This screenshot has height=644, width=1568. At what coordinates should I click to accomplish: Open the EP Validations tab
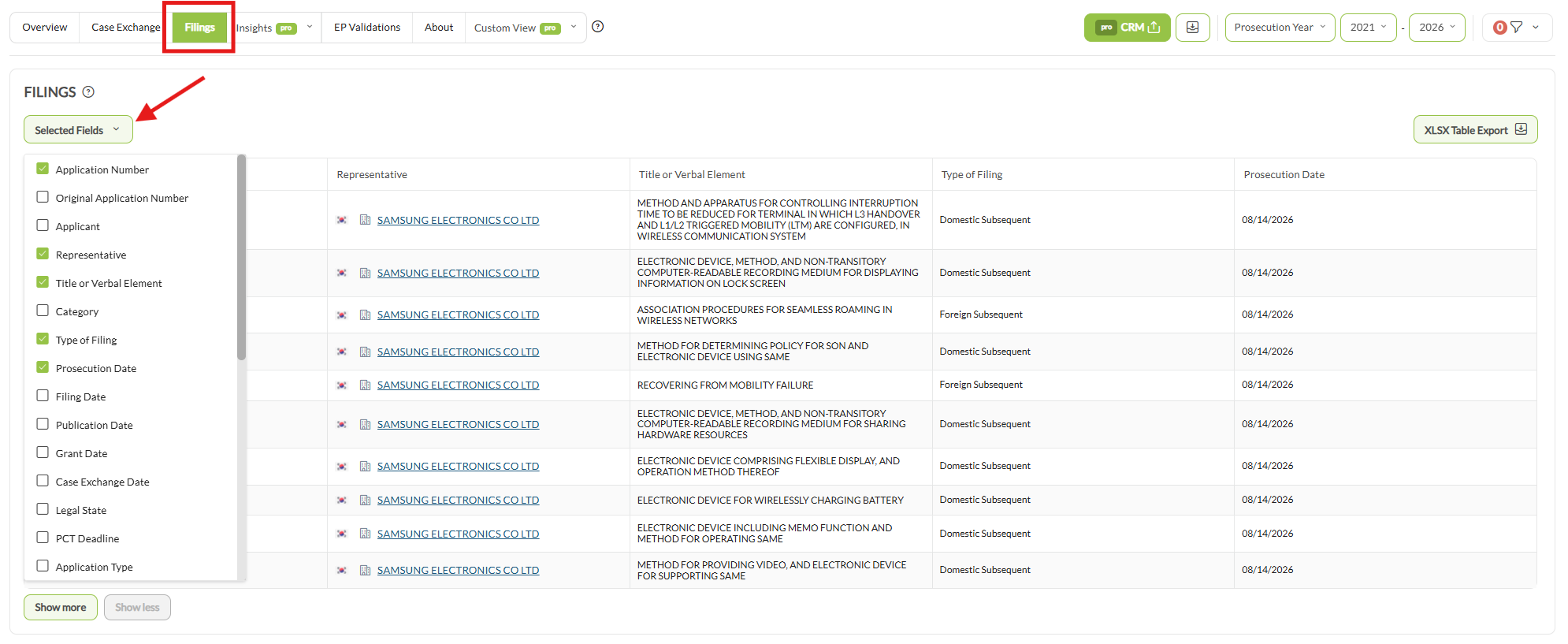[367, 28]
